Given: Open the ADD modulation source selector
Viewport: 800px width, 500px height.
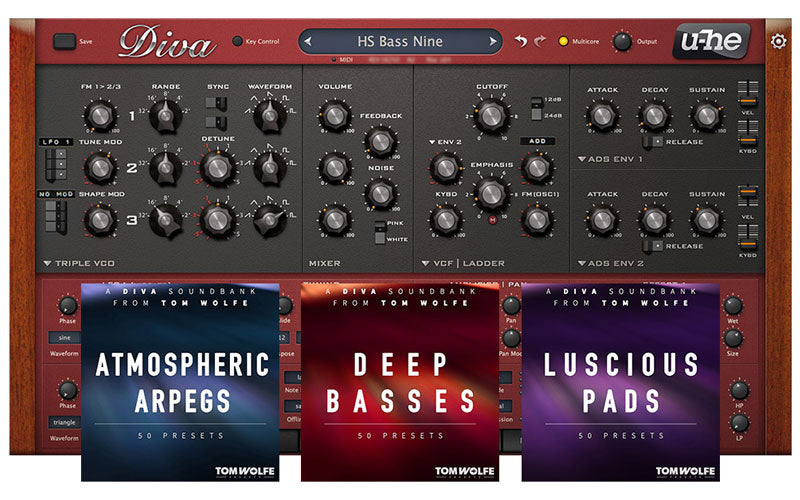Looking at the screenshot, I should coord(537,141).
